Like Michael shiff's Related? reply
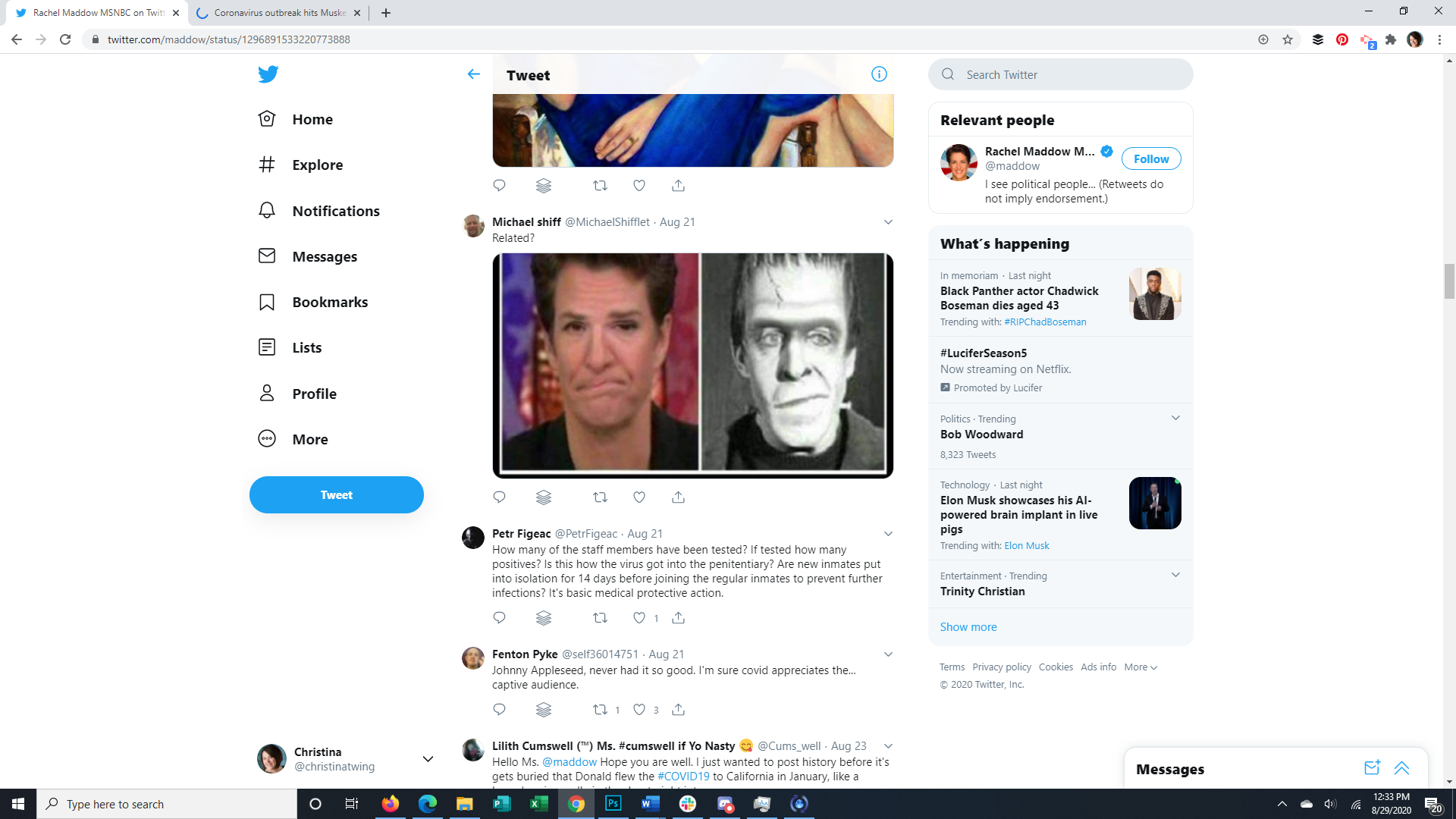1456x819 pixels. tap(639, 497)
